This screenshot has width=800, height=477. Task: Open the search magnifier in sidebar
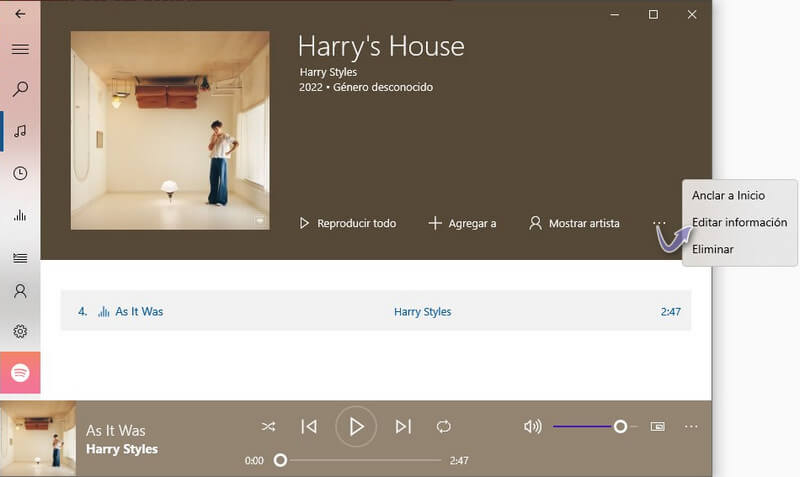(20, 89)
